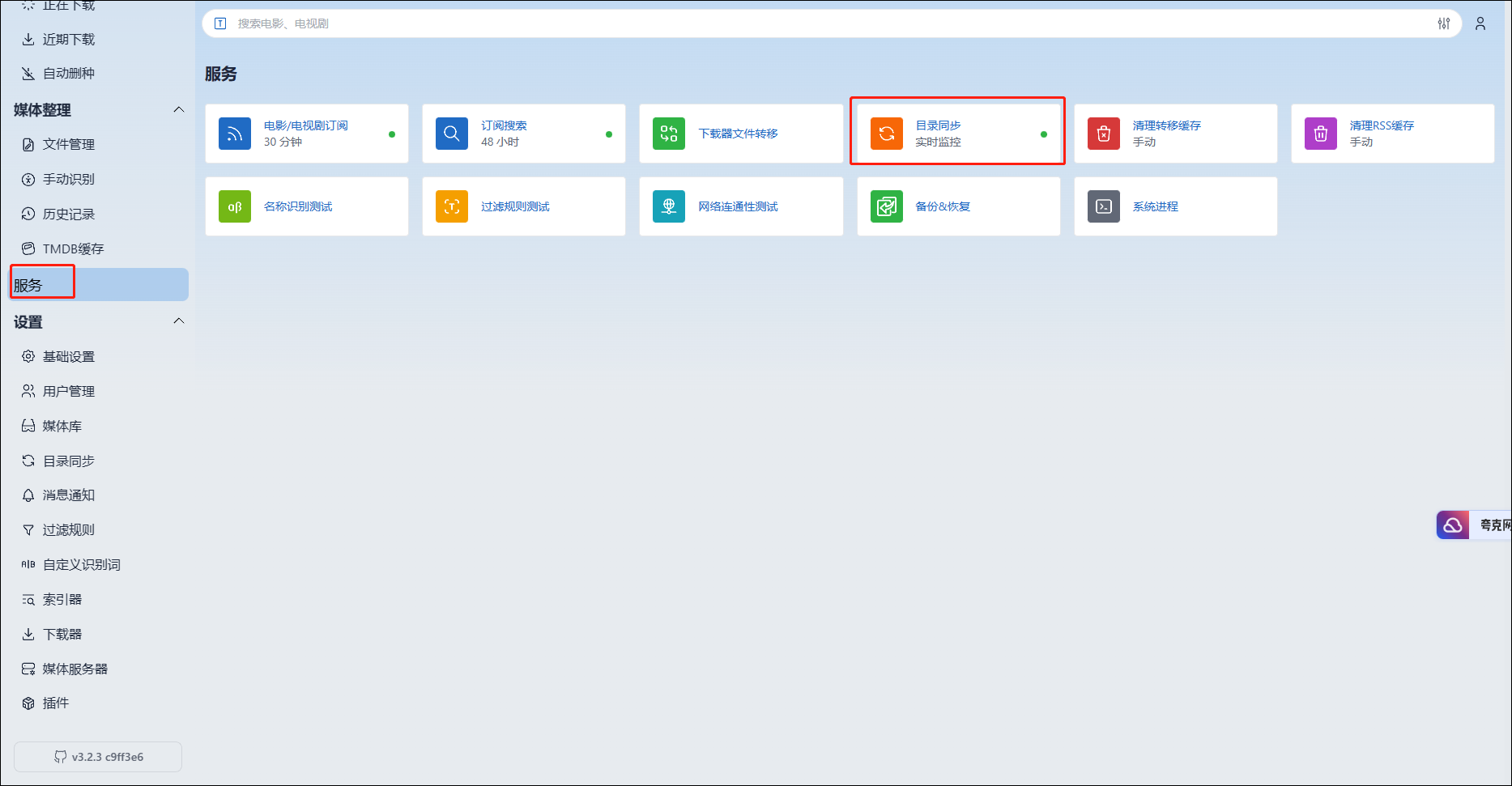Click the 网络连通性测试 globe icon
Viewport: 1512px width, 786px height.
(x=668, y=206)
